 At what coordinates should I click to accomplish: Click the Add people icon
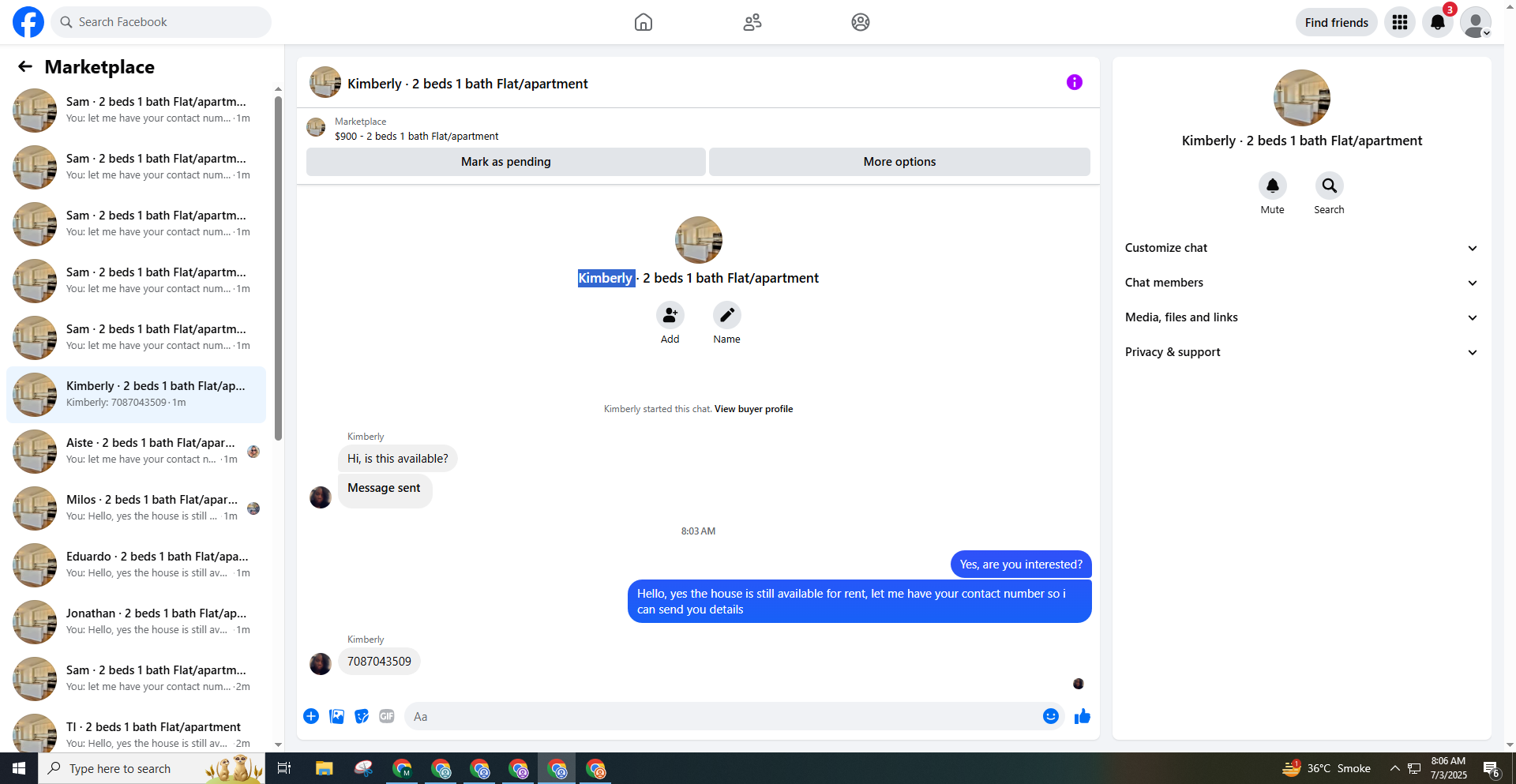point(670,315)
